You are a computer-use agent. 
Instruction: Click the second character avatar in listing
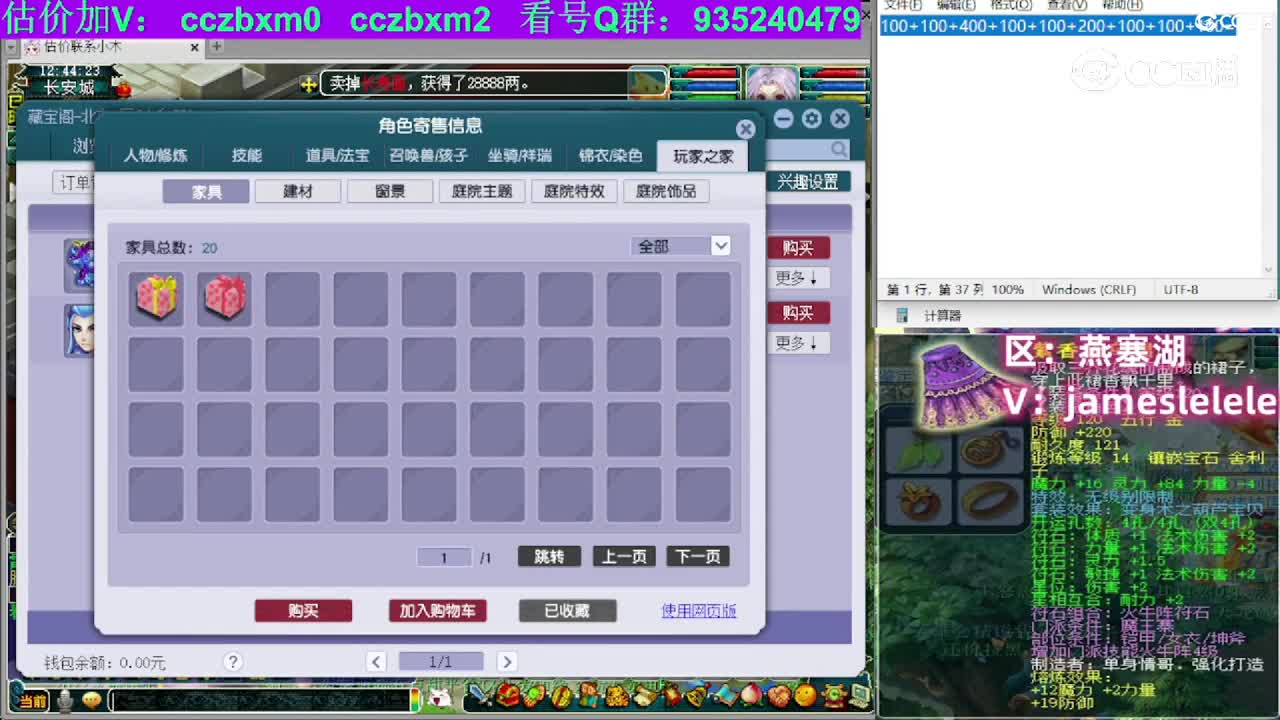[x=79, y=330]
